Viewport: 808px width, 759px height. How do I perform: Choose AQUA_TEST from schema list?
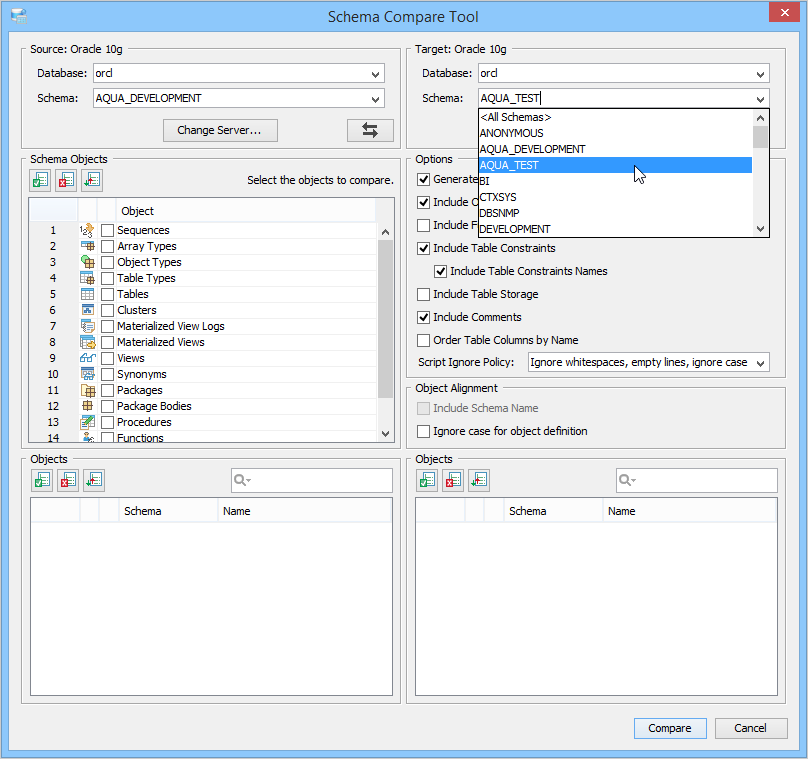[615, 165]
